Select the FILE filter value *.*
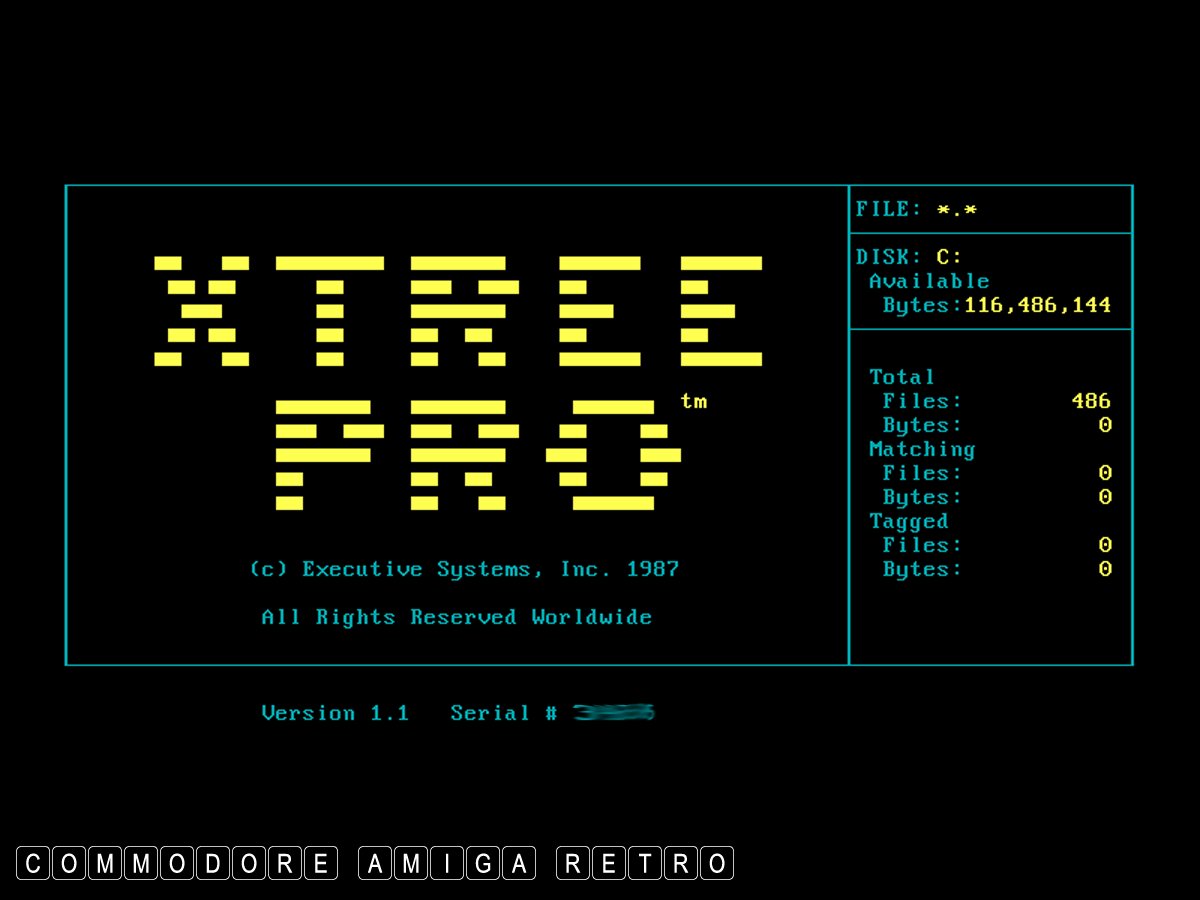The height and width of the screenshot is (900, 1200). (957, 210)
